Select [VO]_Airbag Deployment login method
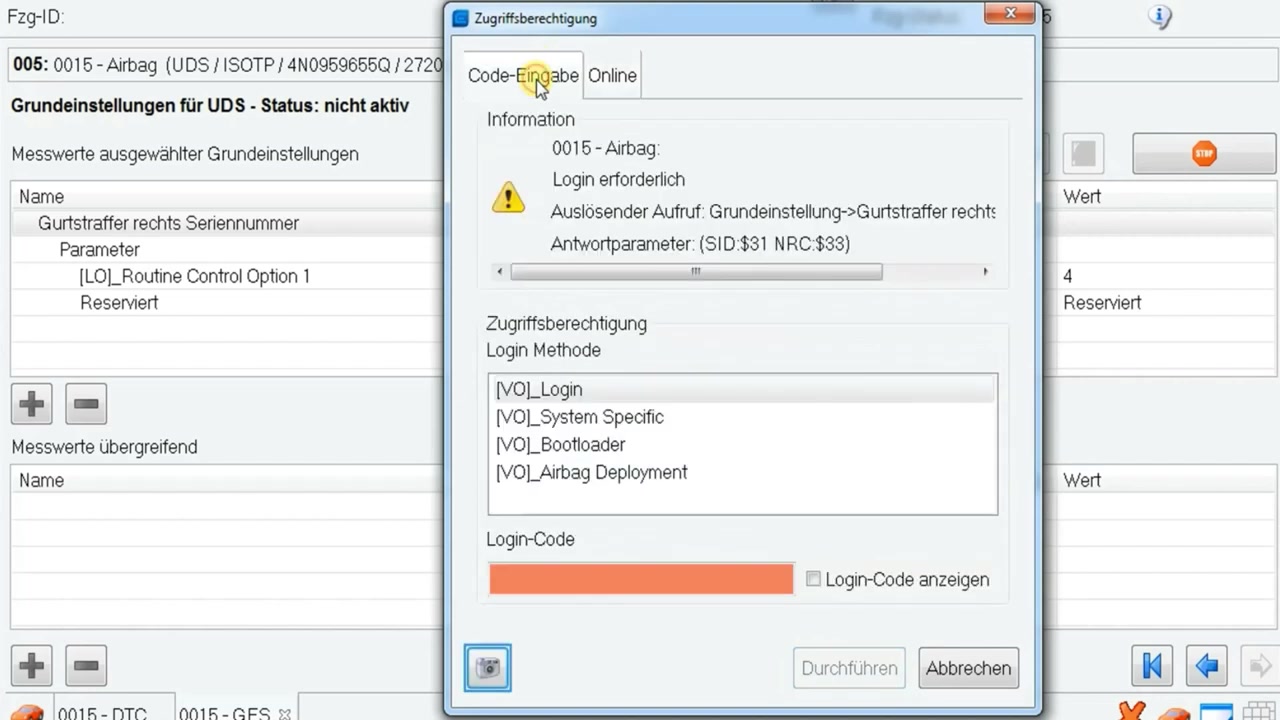This screenshot has width=1280, height=720. [743, 472]
